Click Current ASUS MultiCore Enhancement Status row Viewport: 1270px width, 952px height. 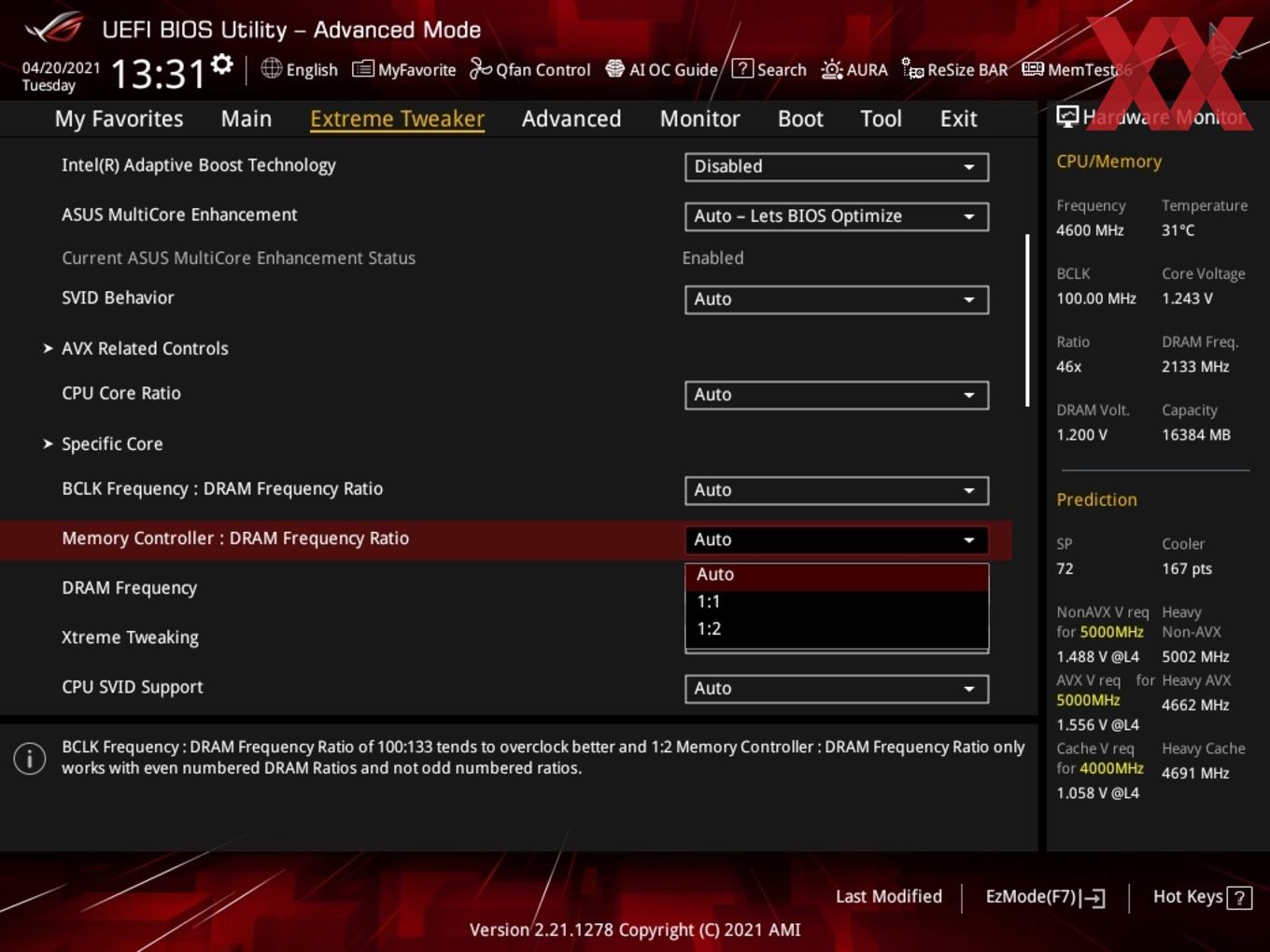[504, 258]
